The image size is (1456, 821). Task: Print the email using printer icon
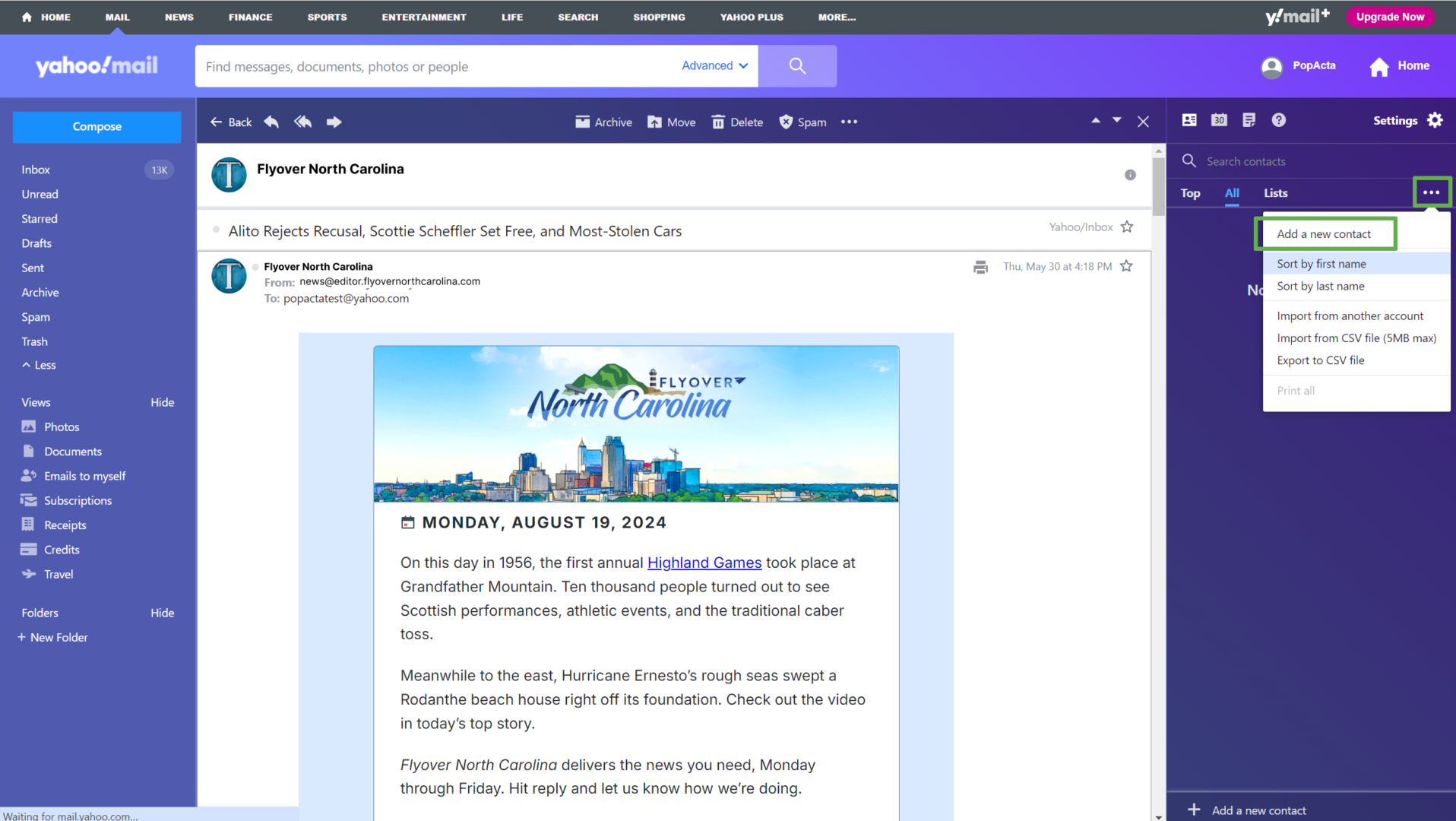(x=980, y=267)
